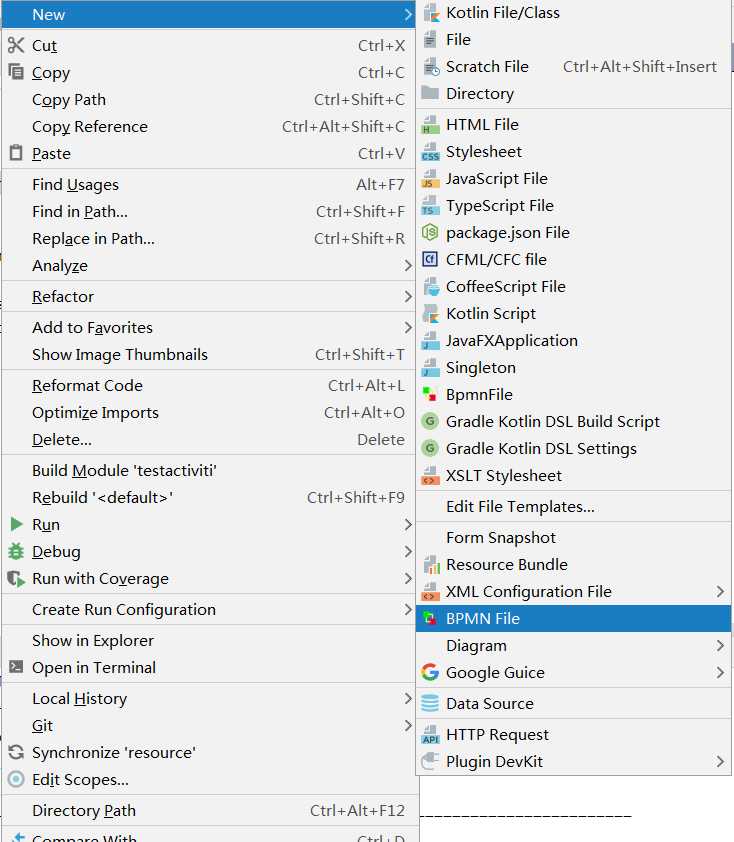Choose Show in Explorer
734x842 pixels.
point(208,641)
